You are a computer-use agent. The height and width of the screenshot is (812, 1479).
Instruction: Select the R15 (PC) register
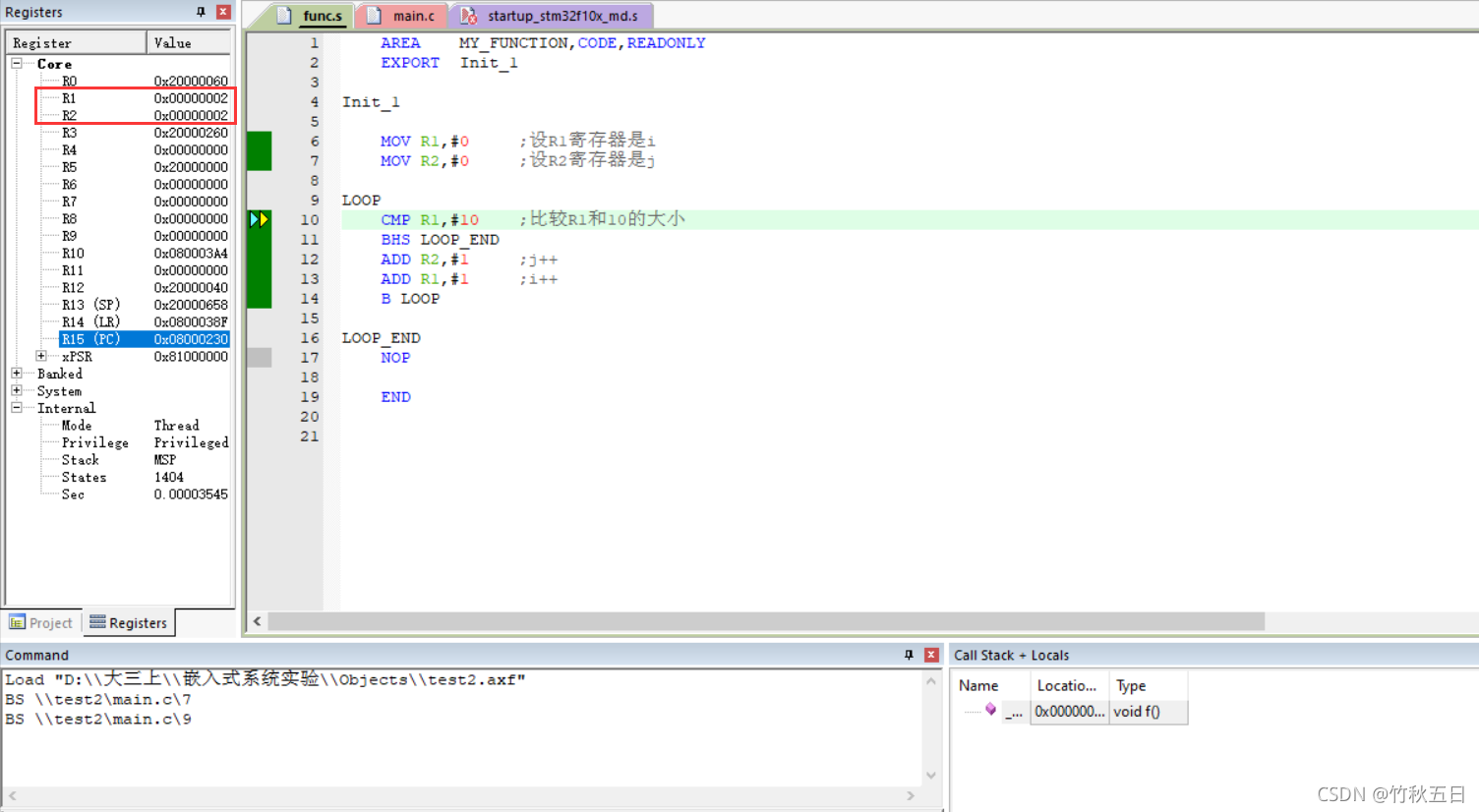(145, 339)
